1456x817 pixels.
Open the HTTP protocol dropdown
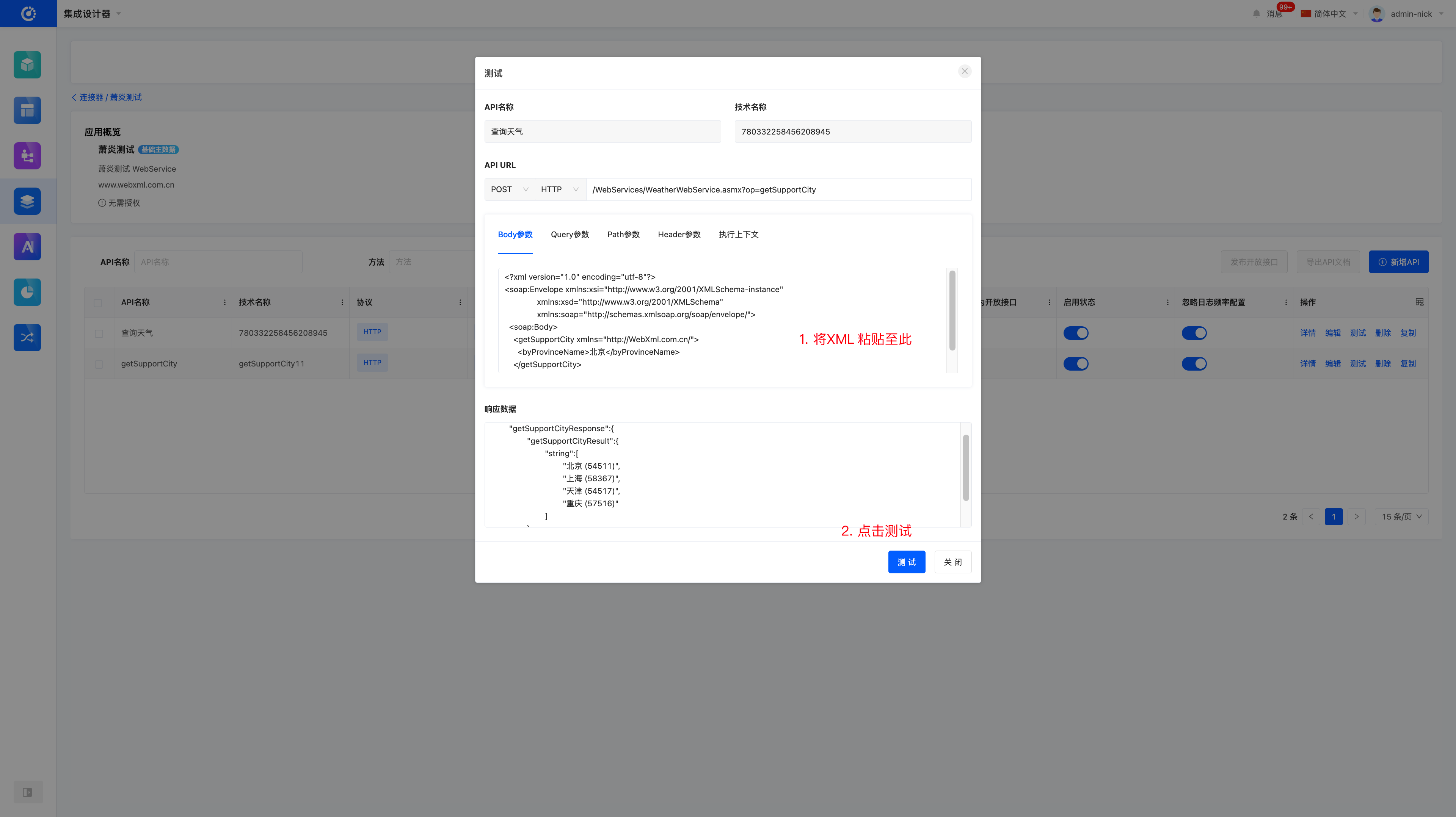pos(559,190)
